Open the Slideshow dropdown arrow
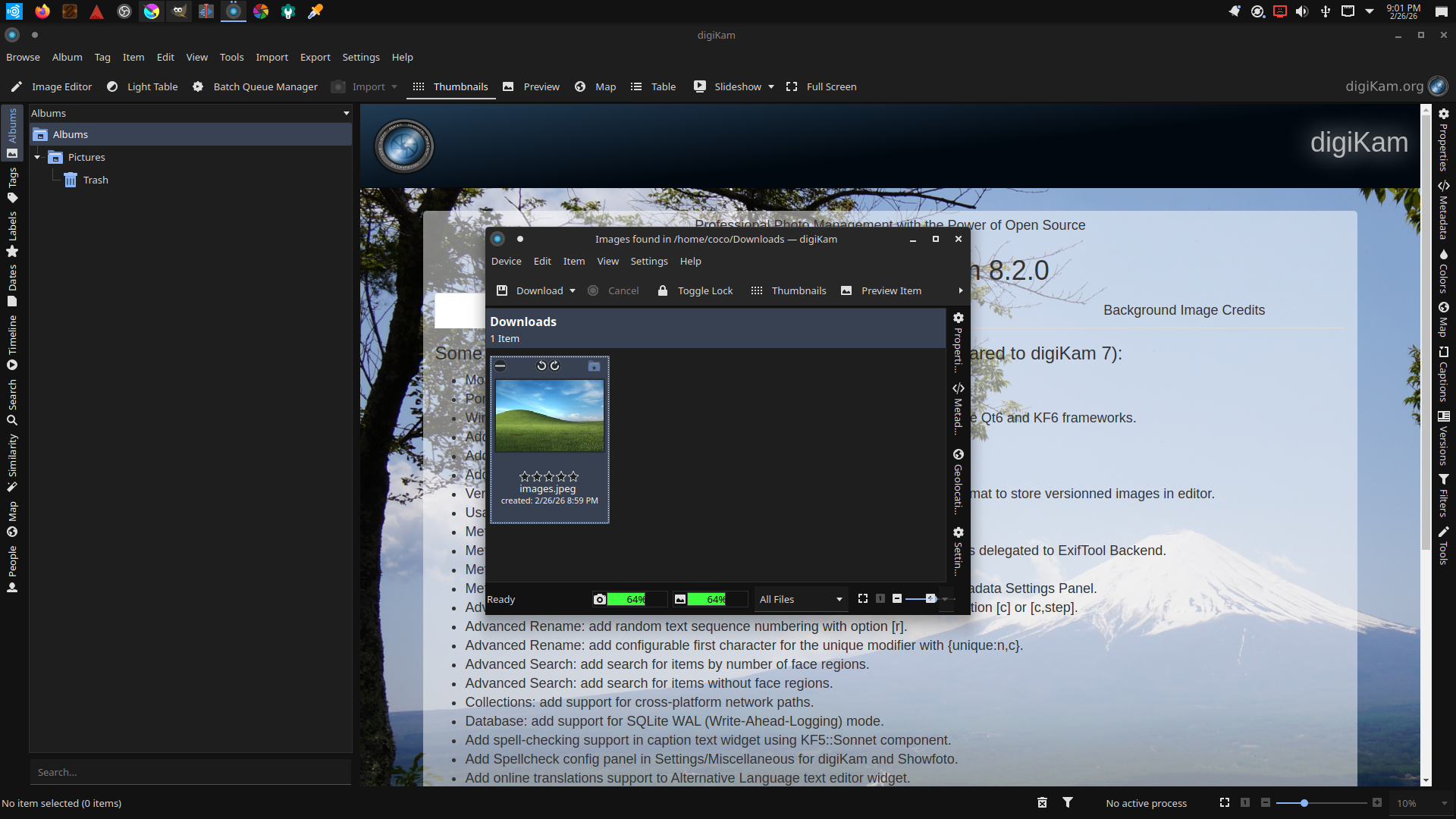The image size is (1456, 819). click(771, 87)
